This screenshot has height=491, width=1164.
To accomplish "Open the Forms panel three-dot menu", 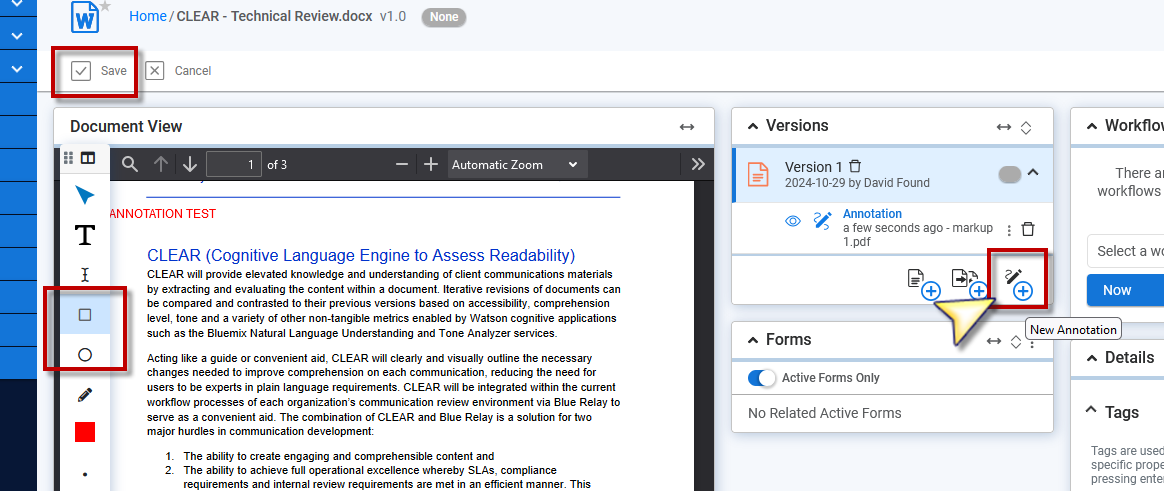I will [1032, 342].
